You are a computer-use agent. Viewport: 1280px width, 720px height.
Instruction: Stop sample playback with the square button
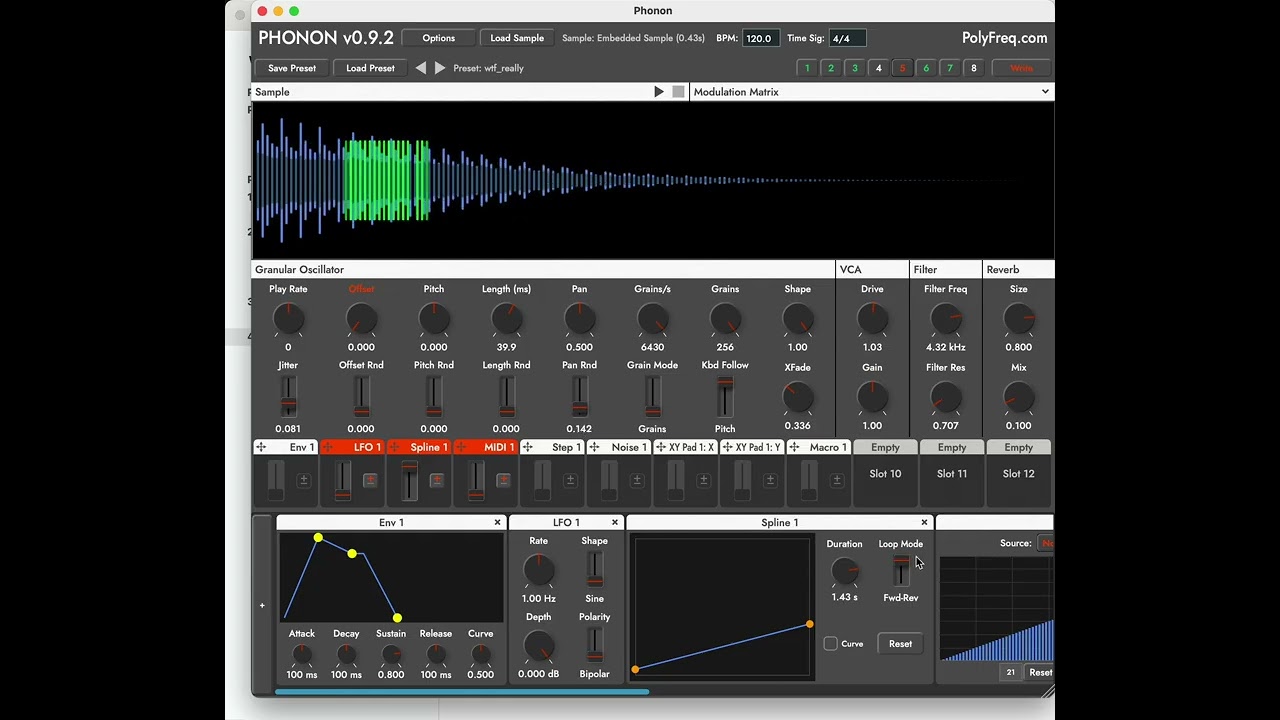click(x=678, y=92)
